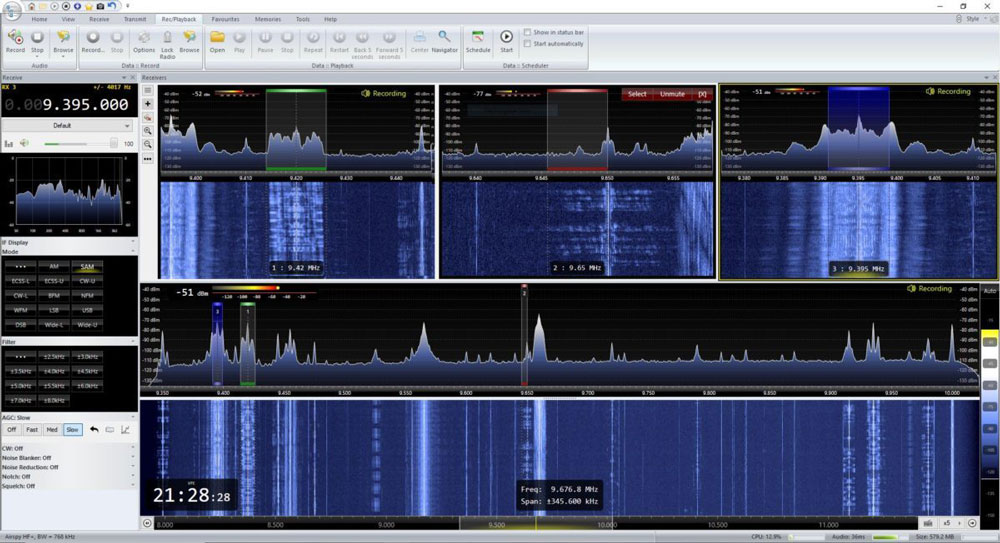Click the undo arrow in quick access toolbar

[x=112, y=6]
